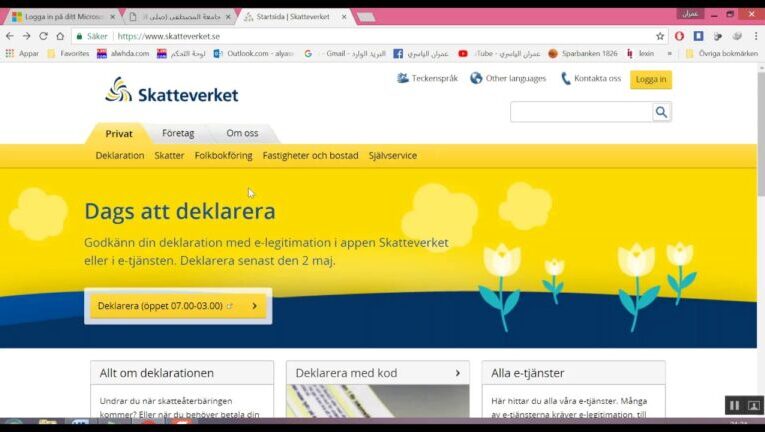Image resolution: width=765 pixels, height=432 pixels.
Task: Open the Gmail bookmark
Action: click(x=345, y=54)
